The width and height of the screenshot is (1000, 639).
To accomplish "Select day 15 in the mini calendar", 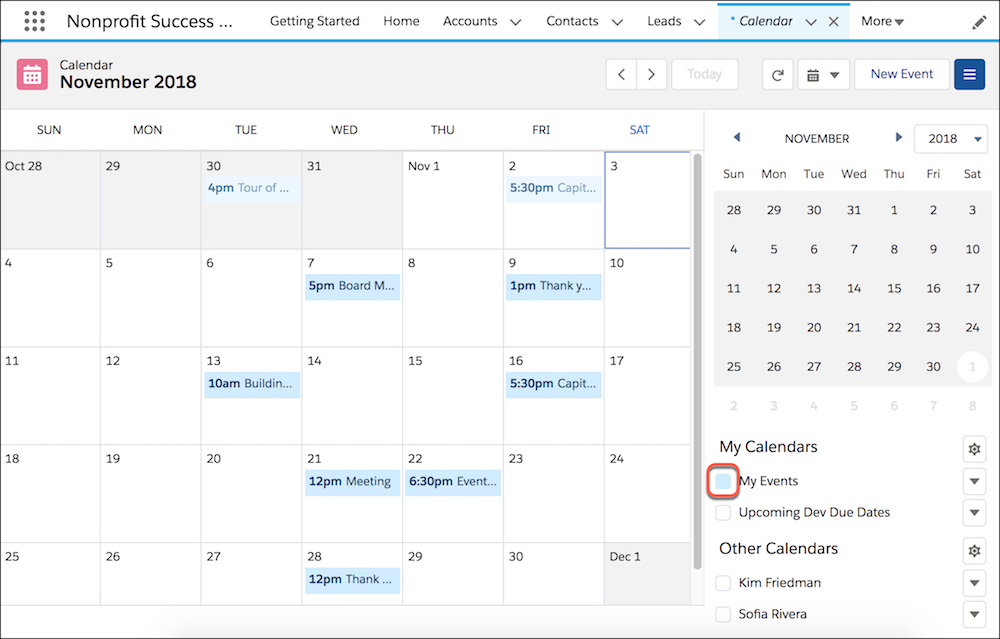I will 893,288.
